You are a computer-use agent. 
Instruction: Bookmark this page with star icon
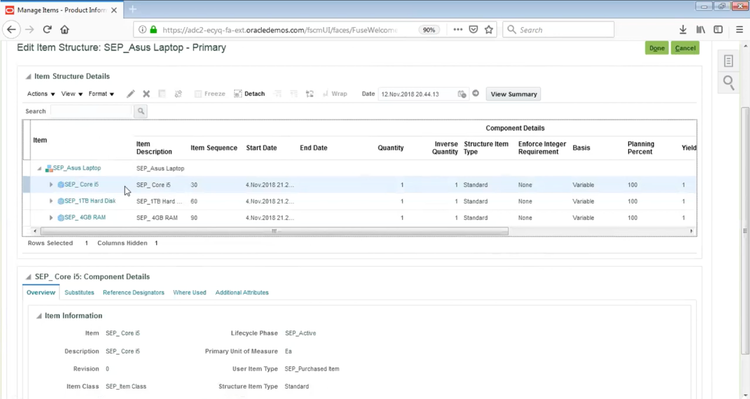pos(488,30)
